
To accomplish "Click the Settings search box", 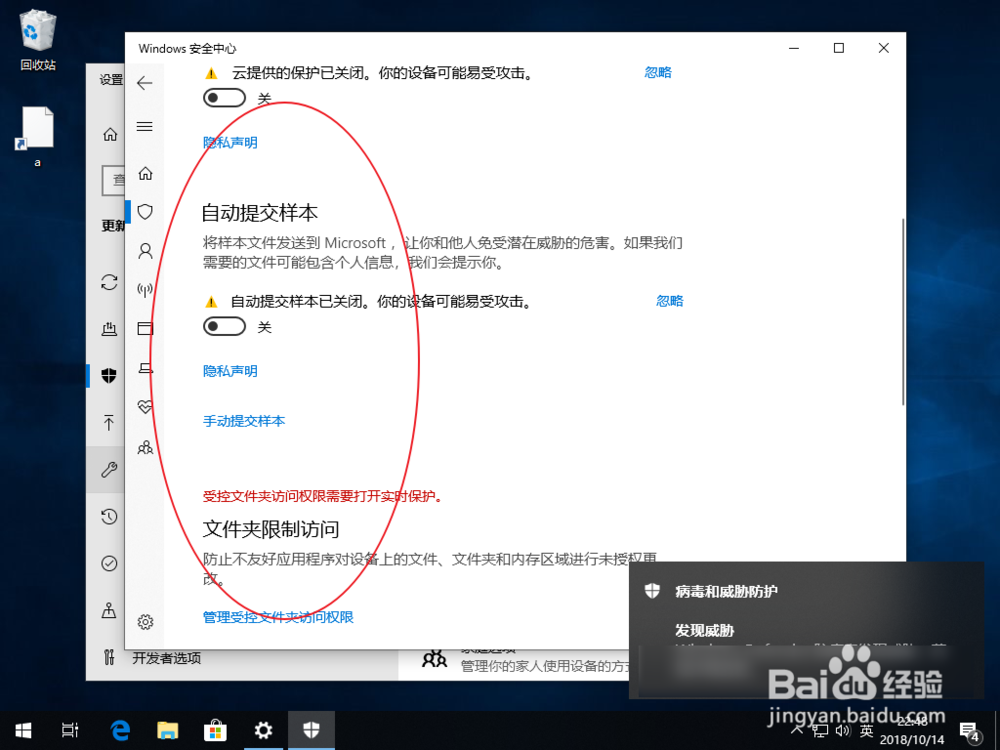I will pyautogui.click(x=114, y=180).
